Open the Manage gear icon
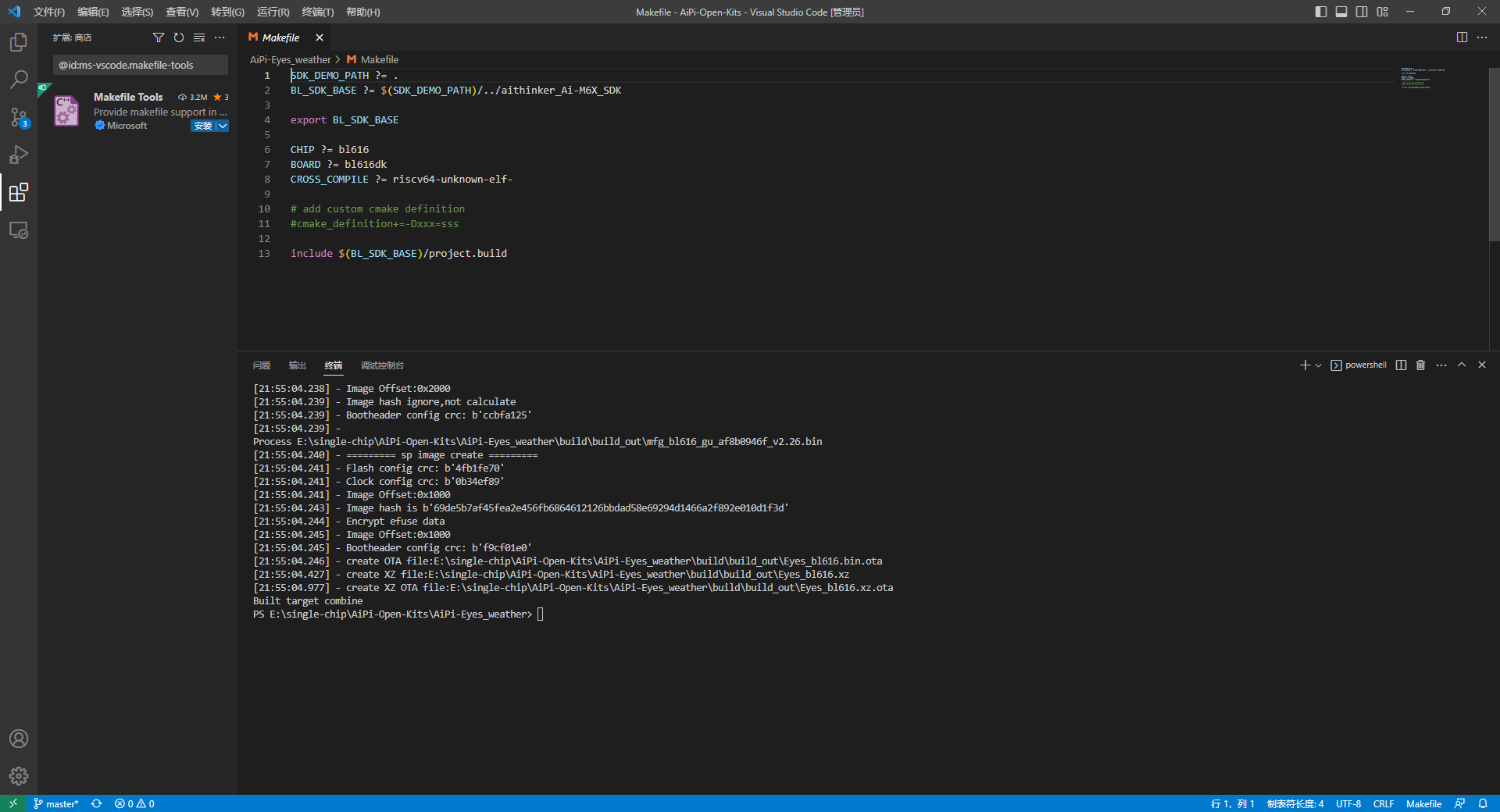 [x=19, y=776]
